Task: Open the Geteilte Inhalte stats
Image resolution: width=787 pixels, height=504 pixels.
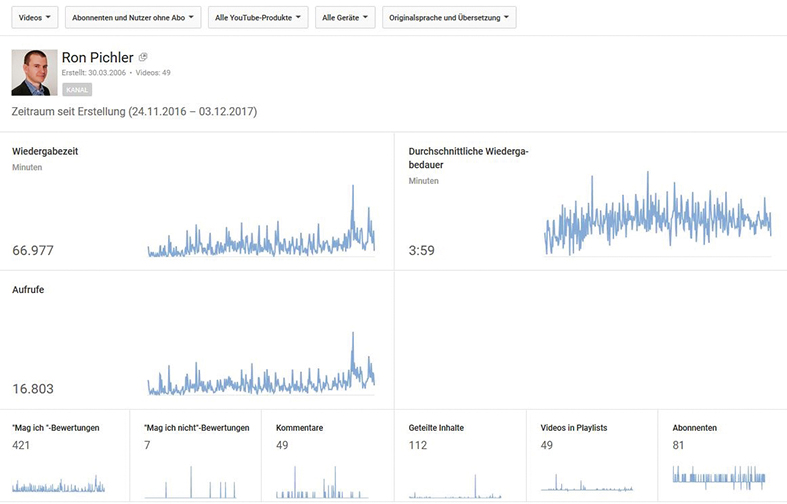Action: 436,428
